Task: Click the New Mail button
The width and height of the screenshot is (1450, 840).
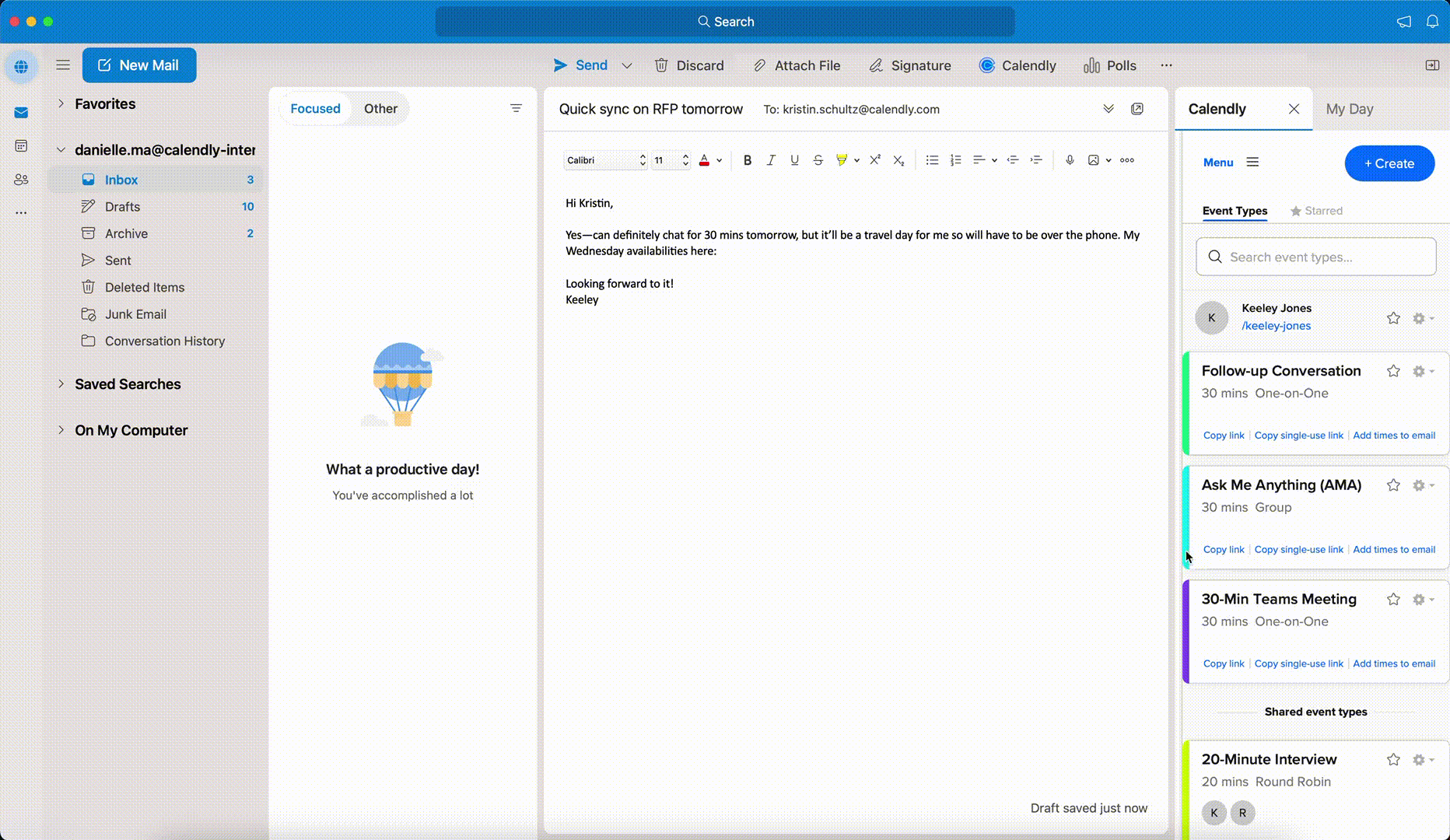Action: (x=139, y=65)
